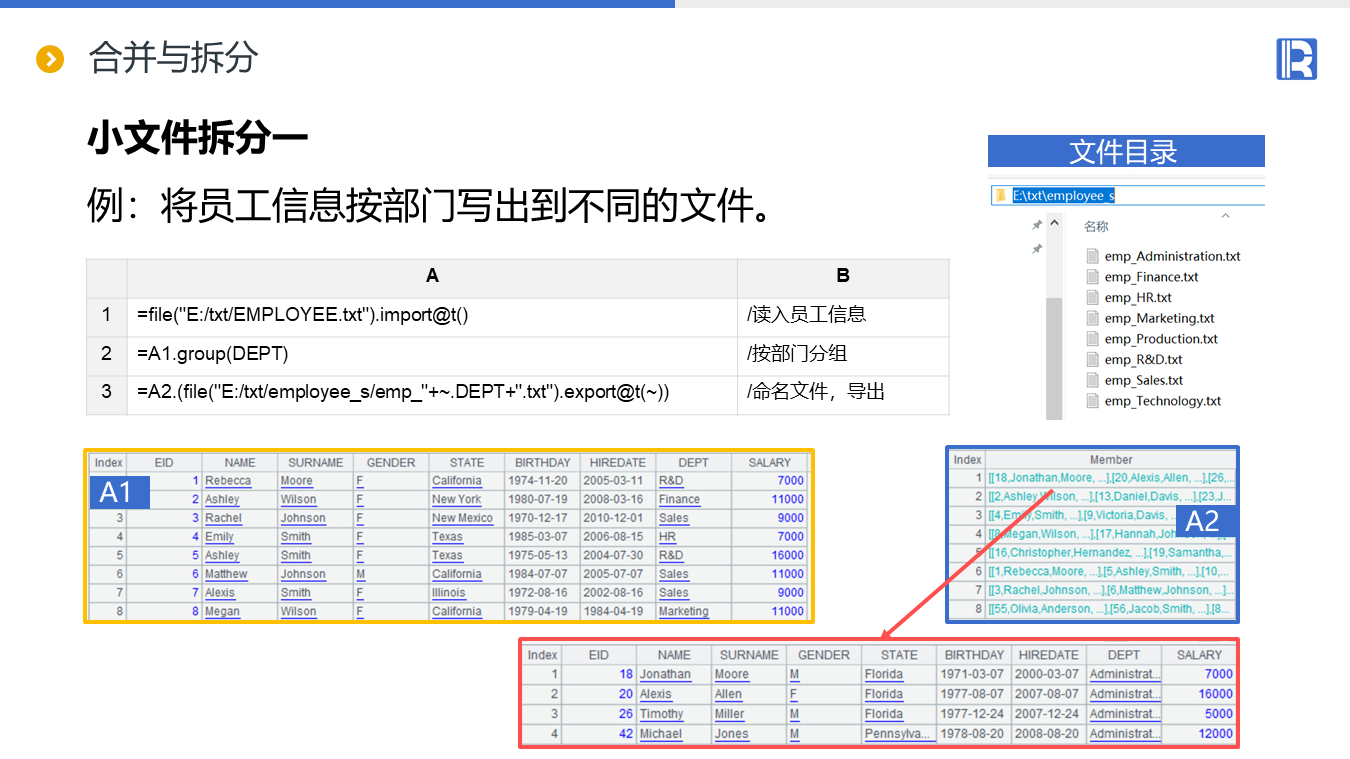Click the SALARY column header in A1 table
The image size is (1350, 759).
coord(769,463)
